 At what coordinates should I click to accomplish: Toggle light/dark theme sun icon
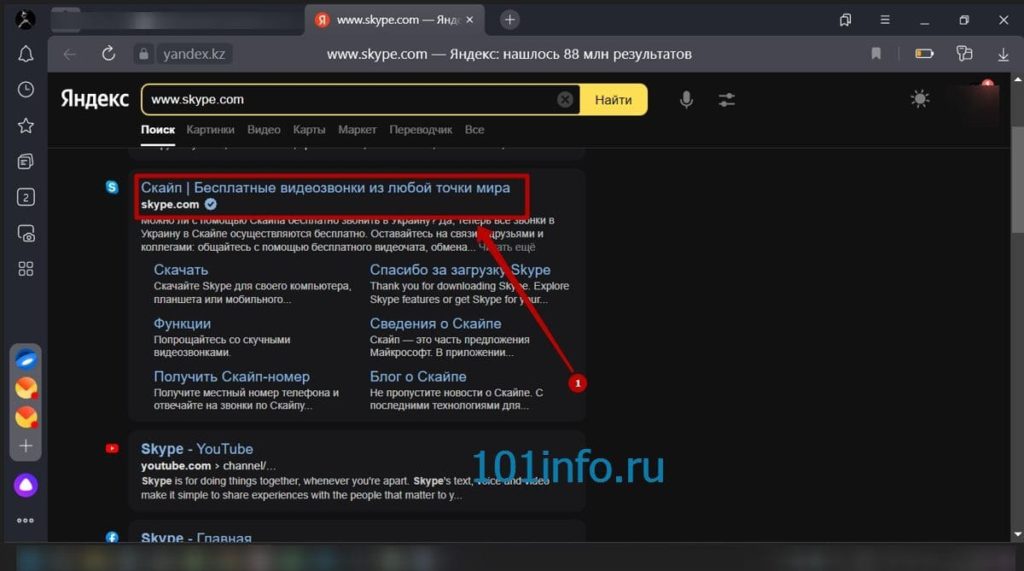[919, 99]
